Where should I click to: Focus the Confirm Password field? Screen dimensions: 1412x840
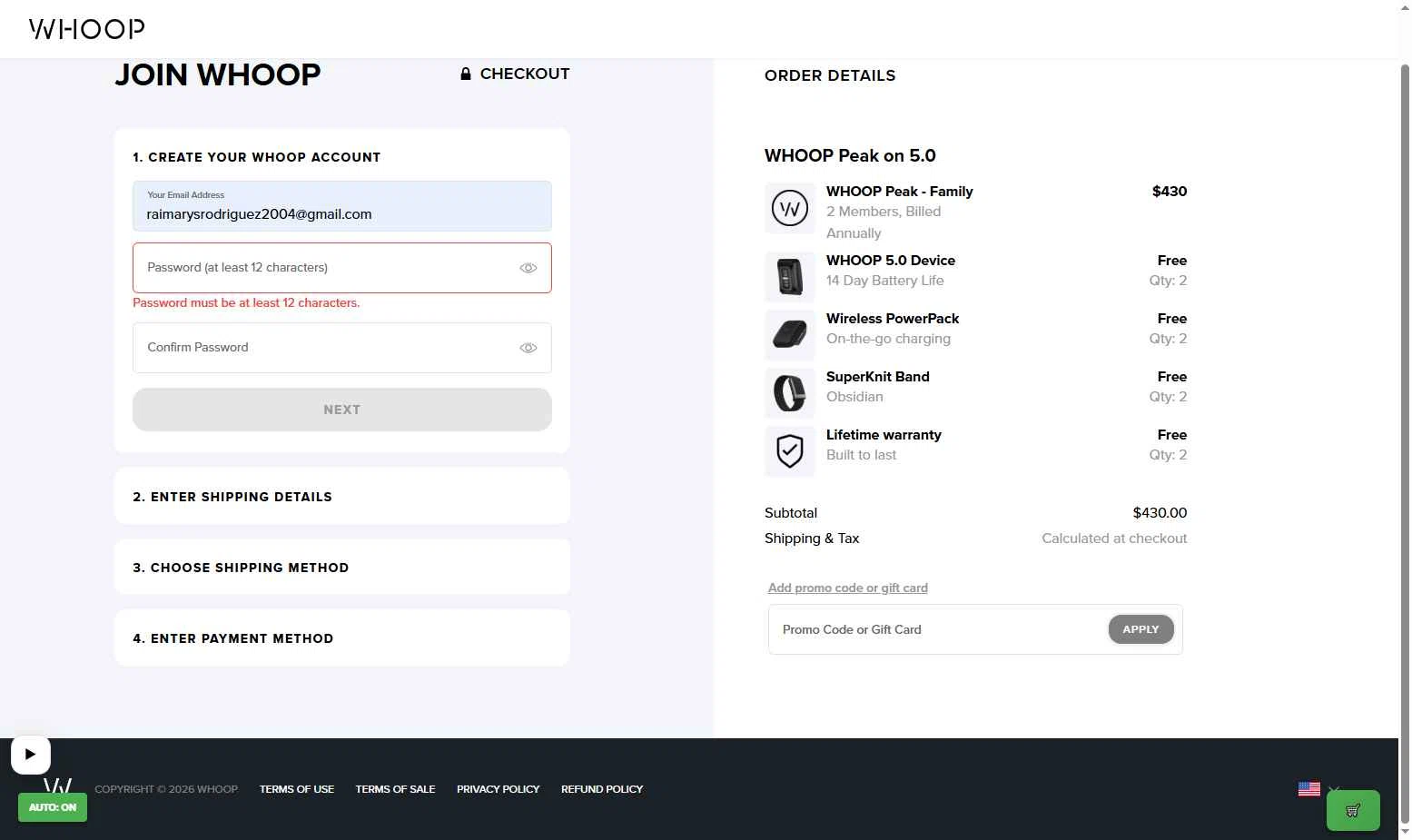[342, 348]
